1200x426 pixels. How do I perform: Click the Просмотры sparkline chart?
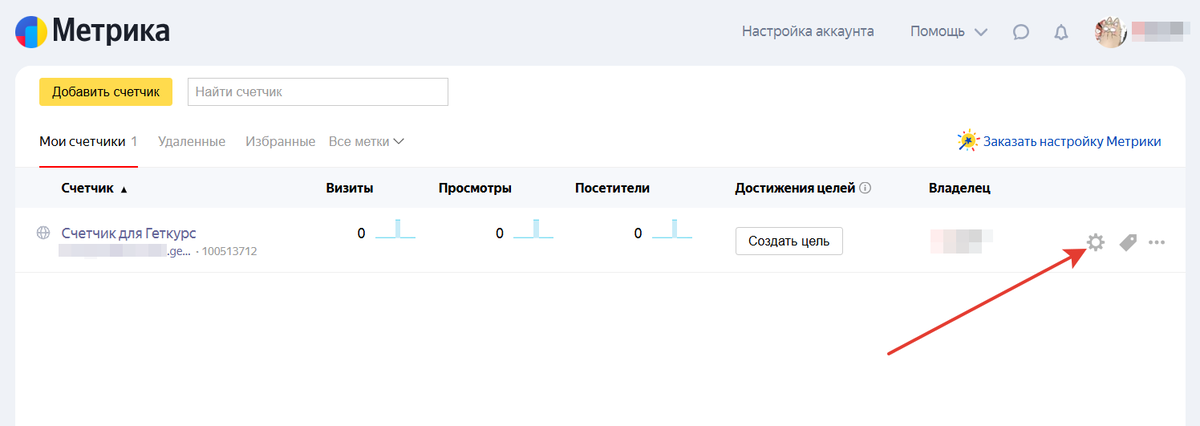click(533, 229)
